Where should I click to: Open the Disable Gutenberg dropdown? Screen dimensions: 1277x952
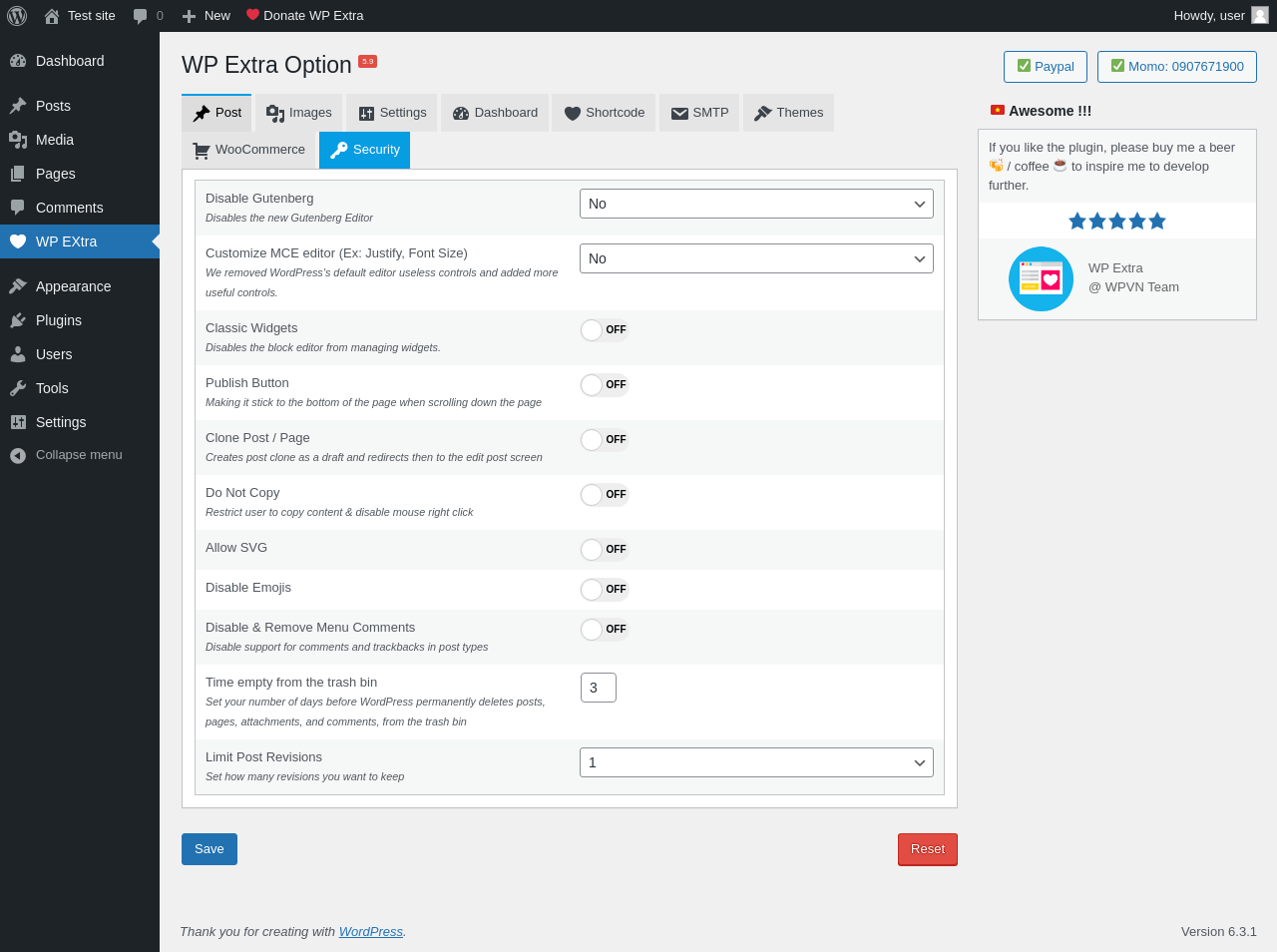pyautogui.click(x=756, y=204)
